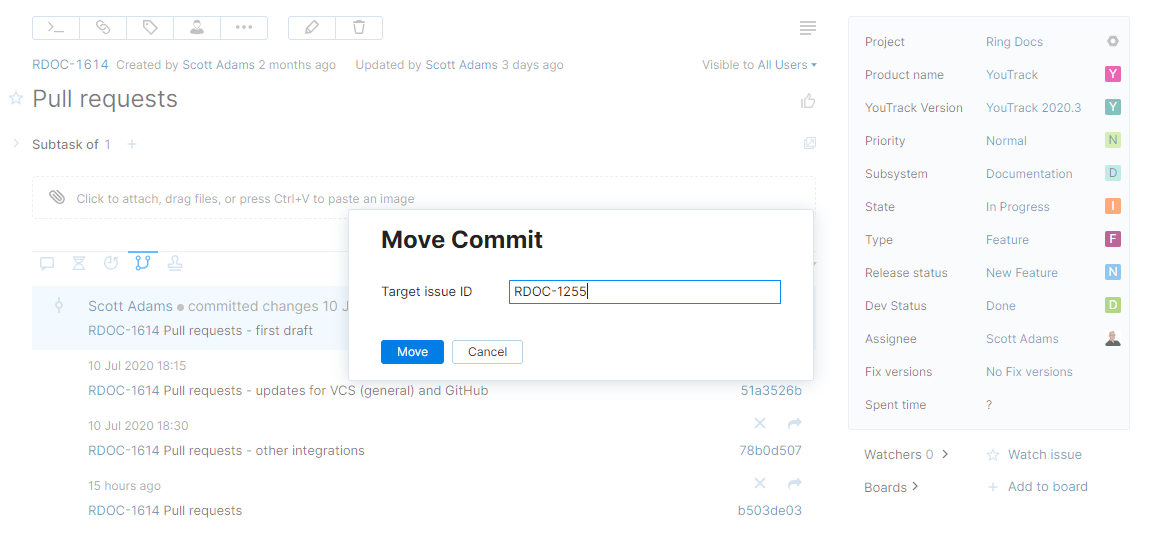1162x539 pixels.
Task: Click the Move button in dialog
Action: (x=412, y=352)
